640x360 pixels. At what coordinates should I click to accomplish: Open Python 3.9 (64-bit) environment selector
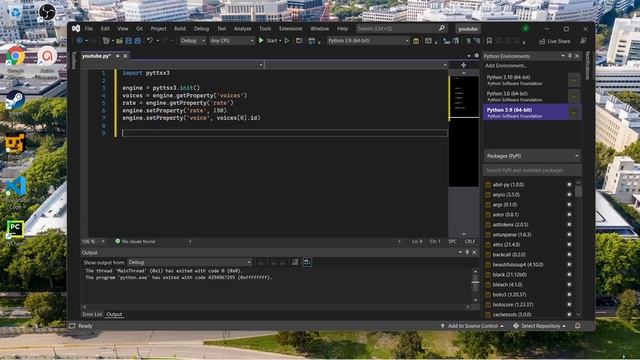coord(368,41)
